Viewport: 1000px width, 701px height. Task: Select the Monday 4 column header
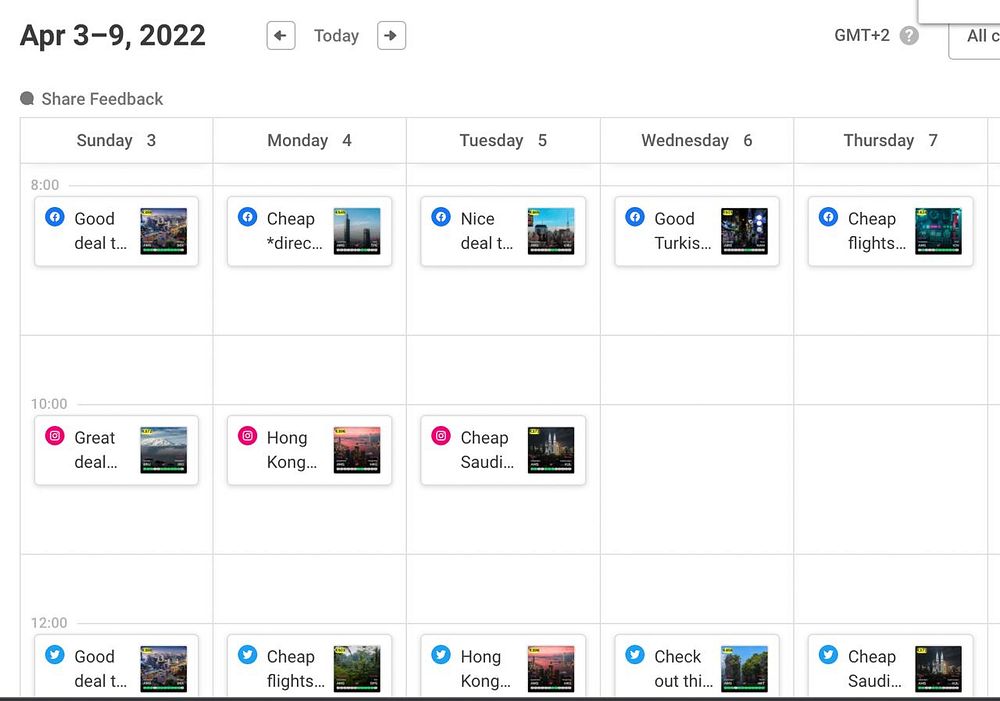[309, 140]
